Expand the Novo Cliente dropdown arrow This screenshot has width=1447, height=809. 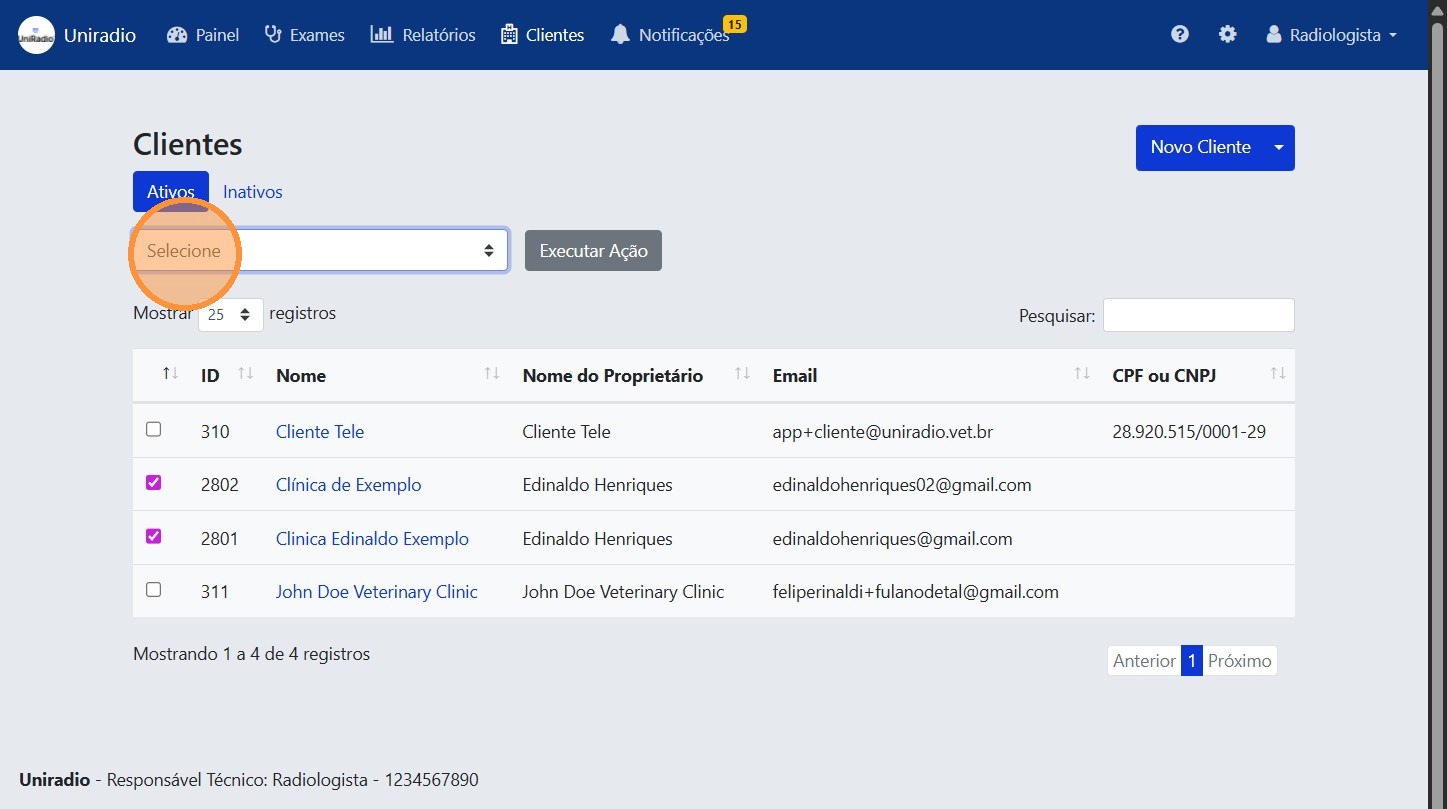(1278, 147)
